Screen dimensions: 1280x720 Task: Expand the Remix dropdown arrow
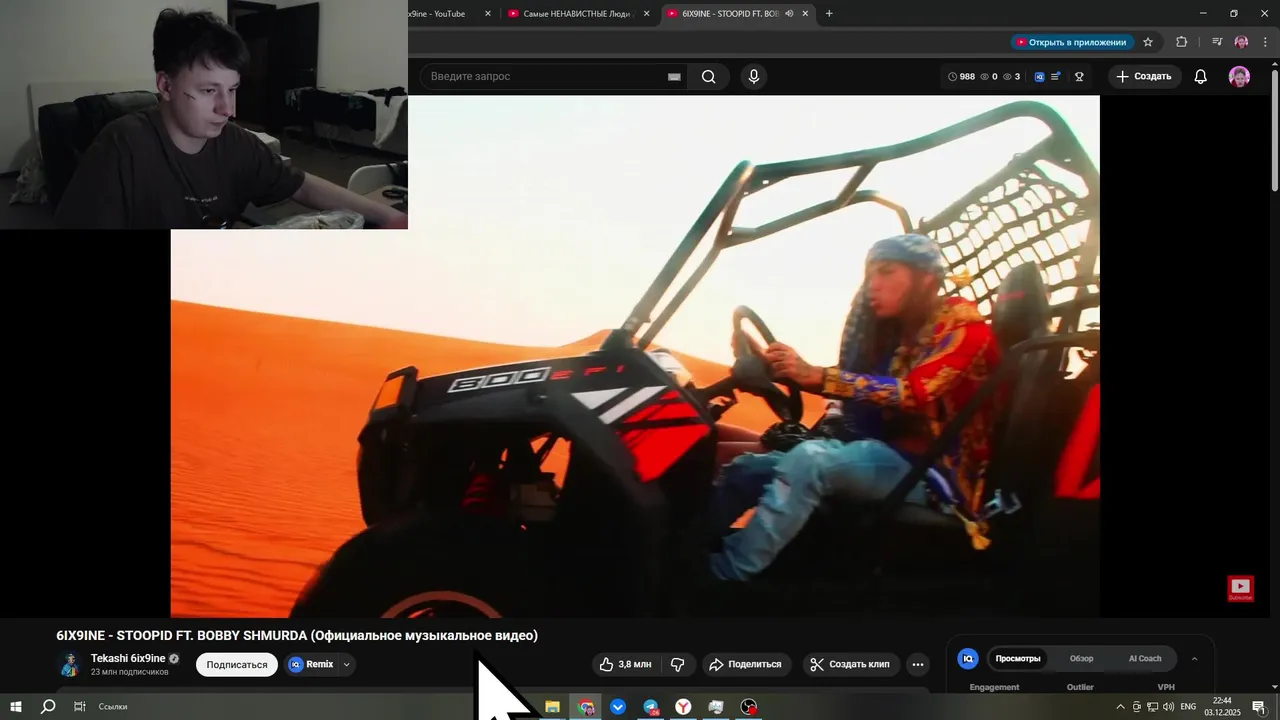(x=347, y=664)
